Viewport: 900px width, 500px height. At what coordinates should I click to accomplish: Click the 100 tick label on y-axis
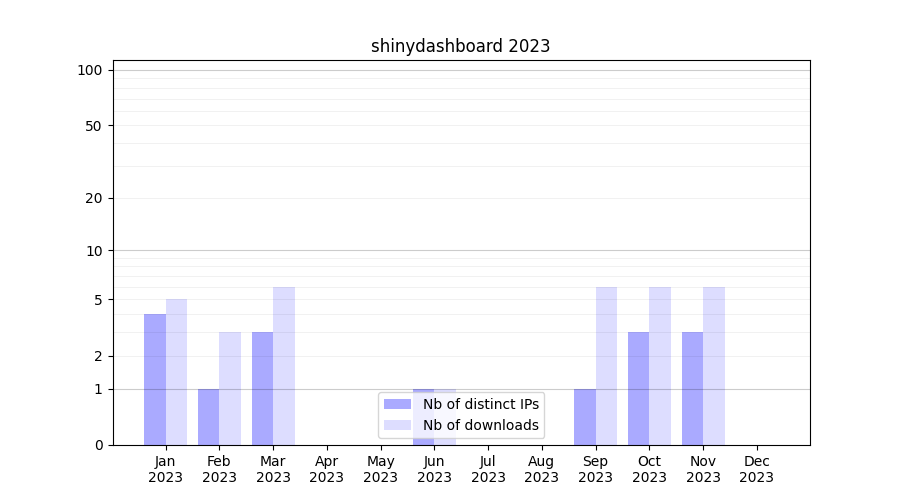90,70
